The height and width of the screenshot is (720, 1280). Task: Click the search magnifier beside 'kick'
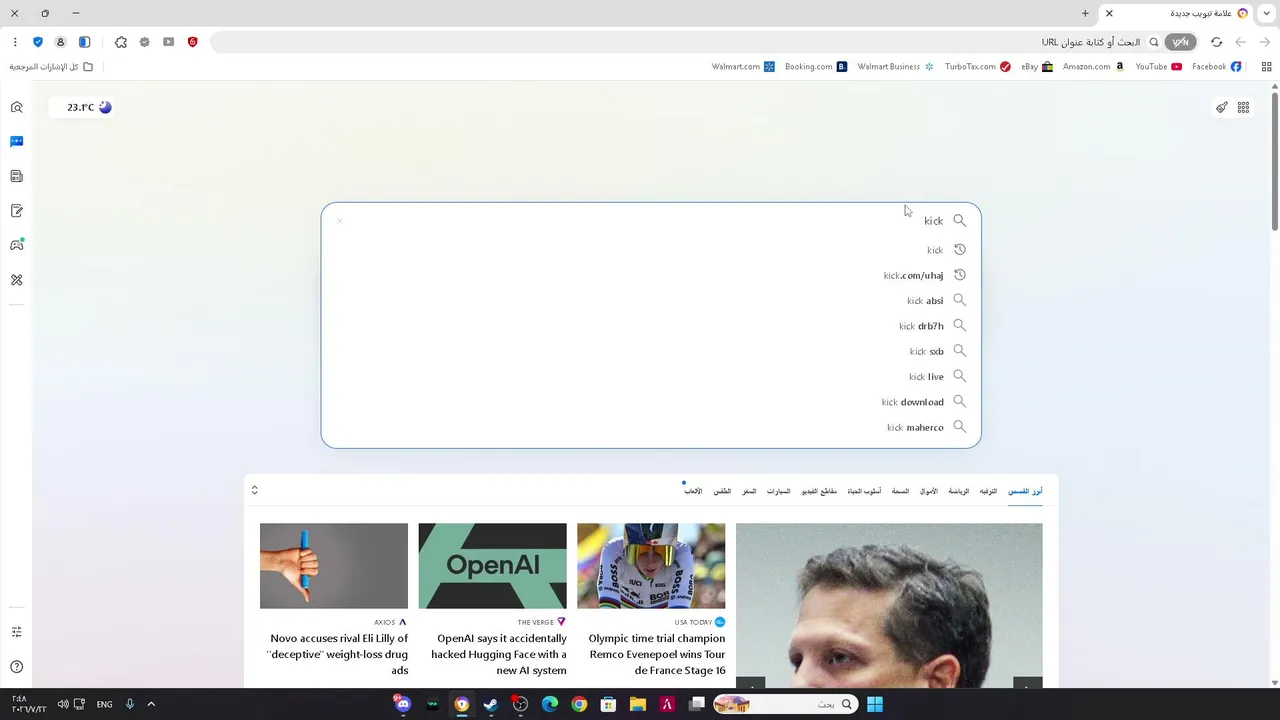[959, 221]
